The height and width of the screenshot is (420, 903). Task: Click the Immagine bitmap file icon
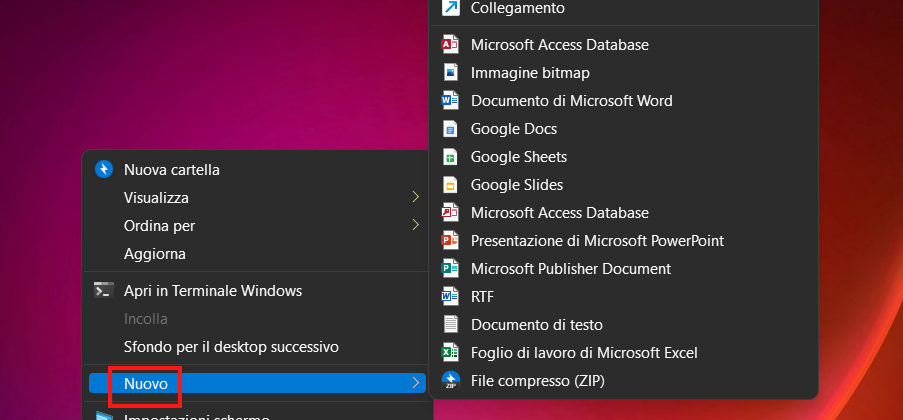450,73
